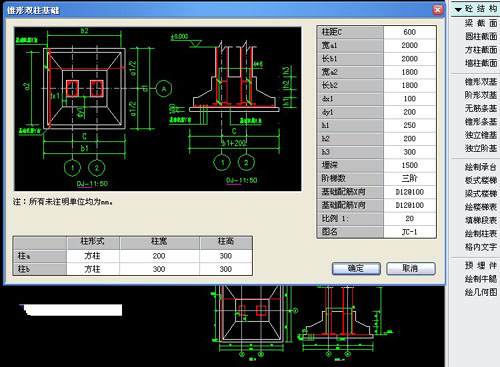
Task: Select 柱b 柱形式 方柱 cell
Action: 93,269
